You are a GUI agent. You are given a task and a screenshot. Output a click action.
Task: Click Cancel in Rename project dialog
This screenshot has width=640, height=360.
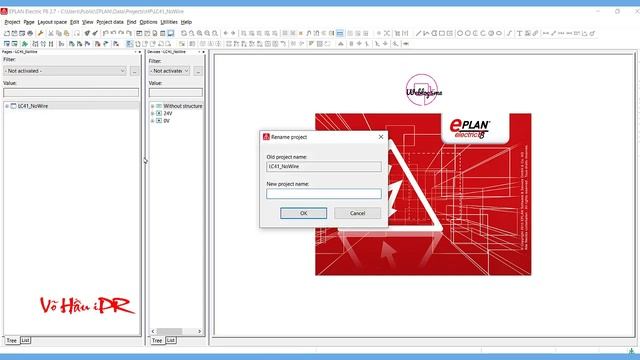(x=357, y=213)
